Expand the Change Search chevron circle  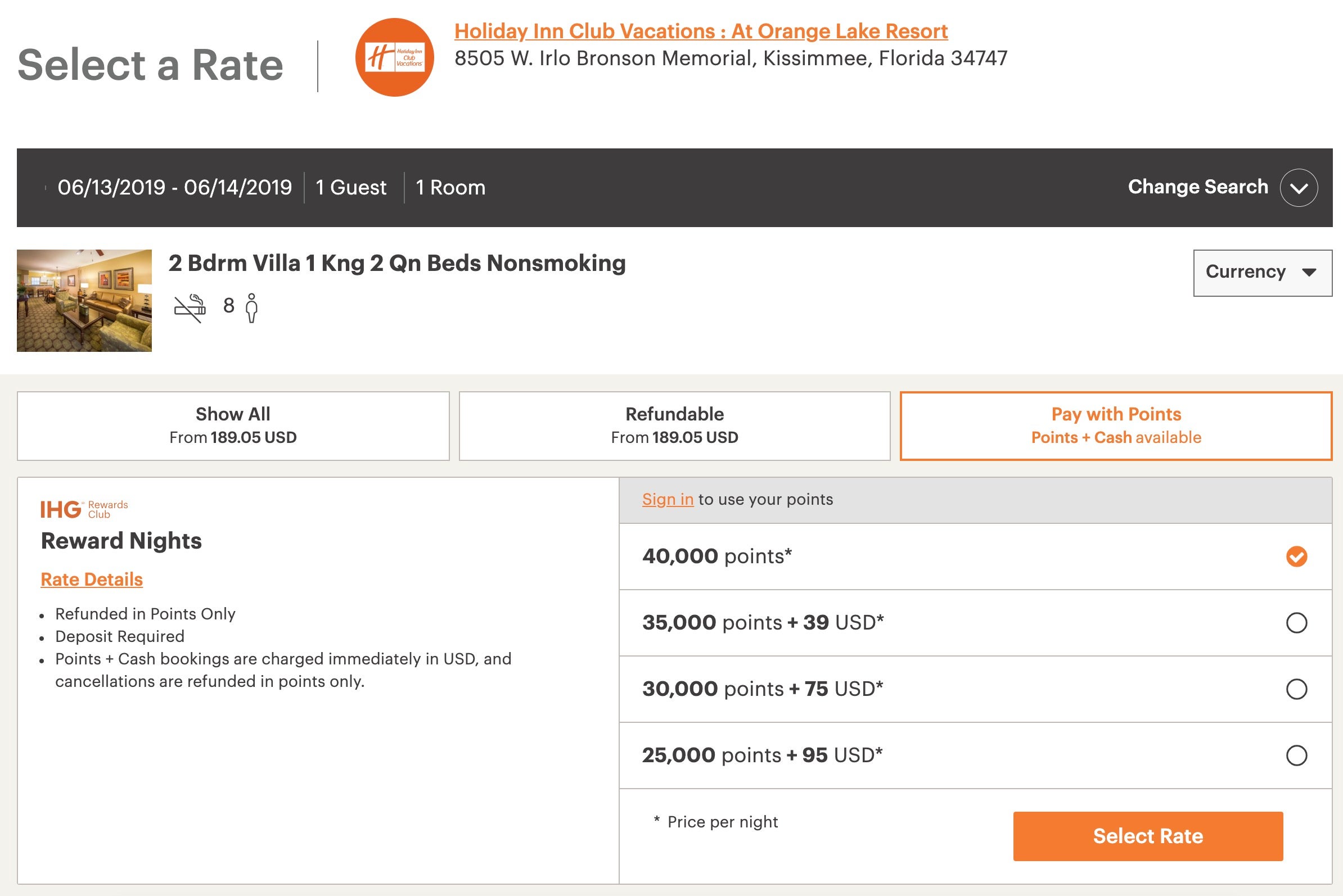point(1299,187)
